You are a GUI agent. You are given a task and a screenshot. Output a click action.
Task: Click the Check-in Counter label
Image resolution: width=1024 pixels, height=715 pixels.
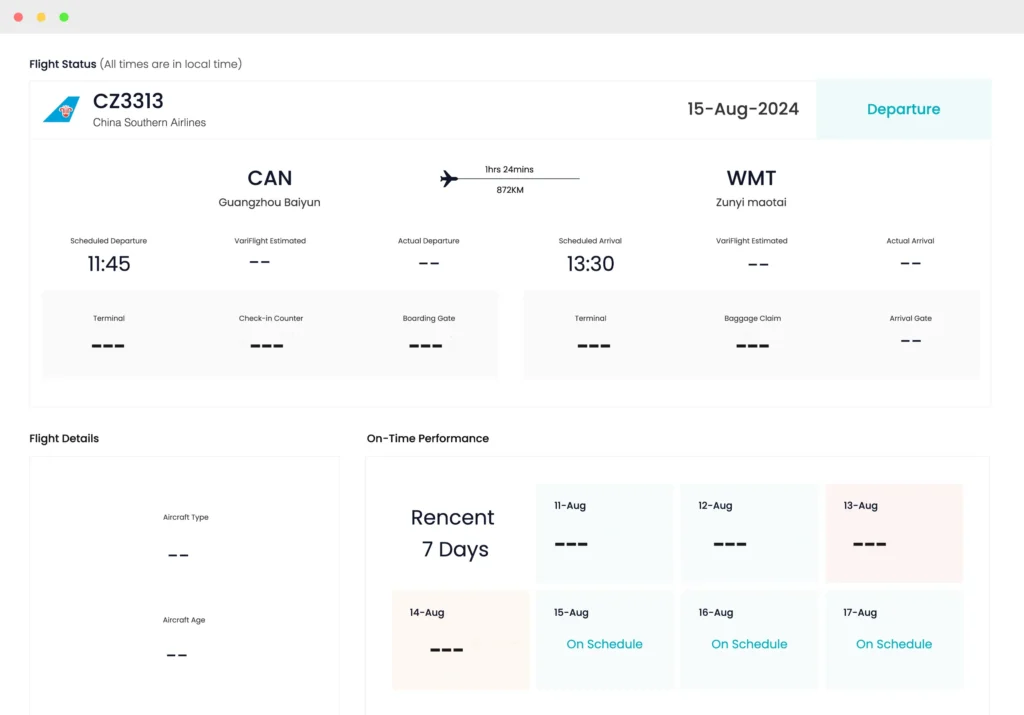[271, 319]
